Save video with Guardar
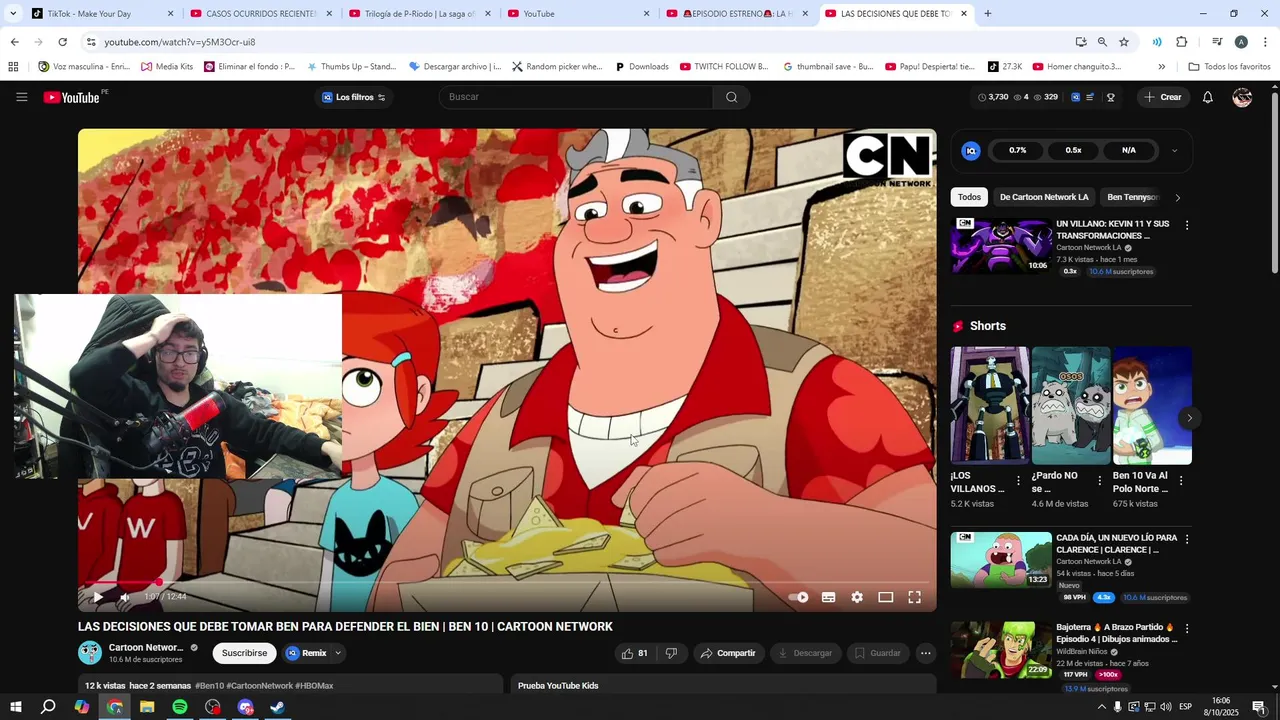 point(877,653)
